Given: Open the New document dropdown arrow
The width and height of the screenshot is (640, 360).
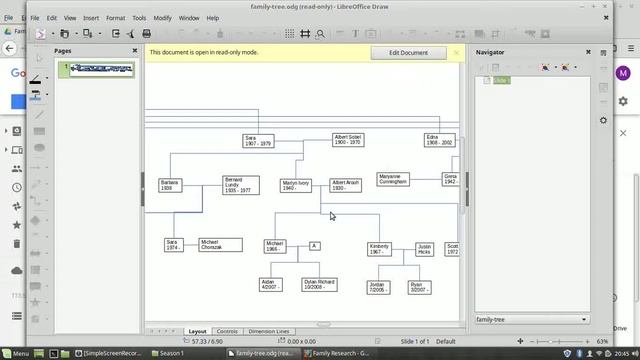Looking at the screenshot, I should point(53,34).
